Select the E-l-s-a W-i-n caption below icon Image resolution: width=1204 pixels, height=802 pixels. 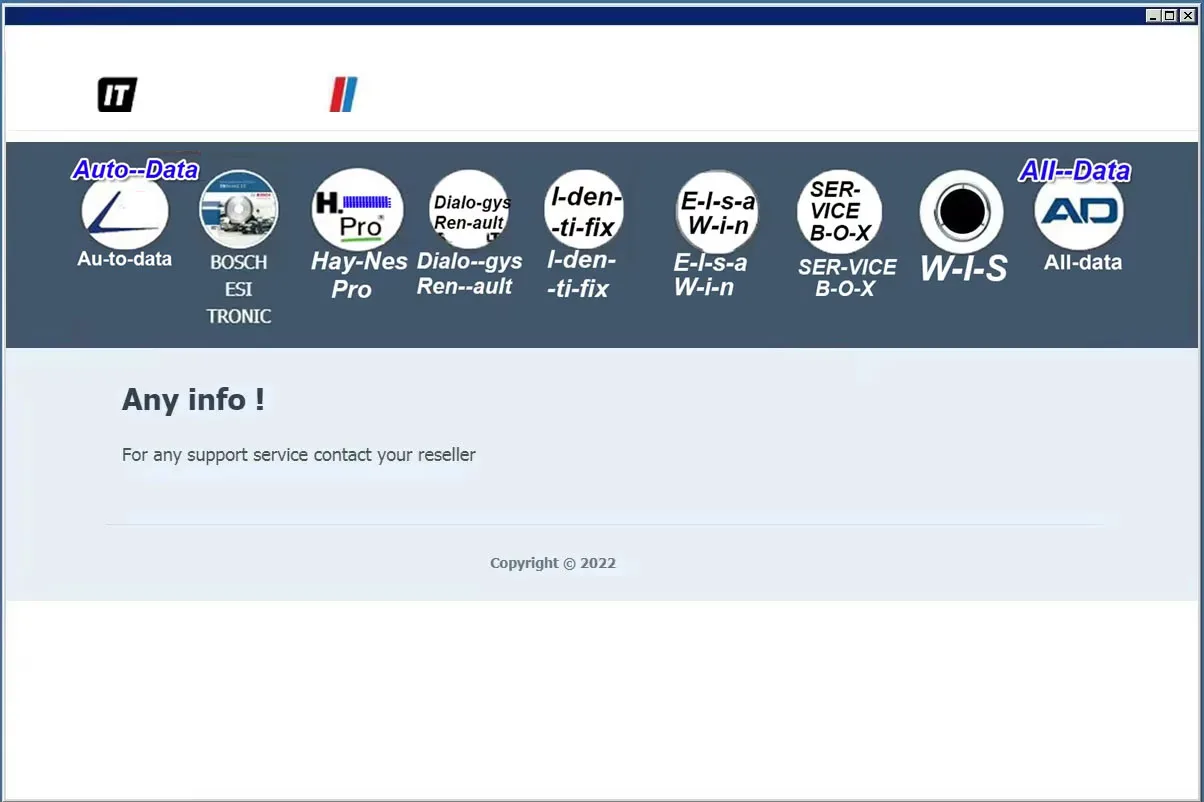point(710,275)
